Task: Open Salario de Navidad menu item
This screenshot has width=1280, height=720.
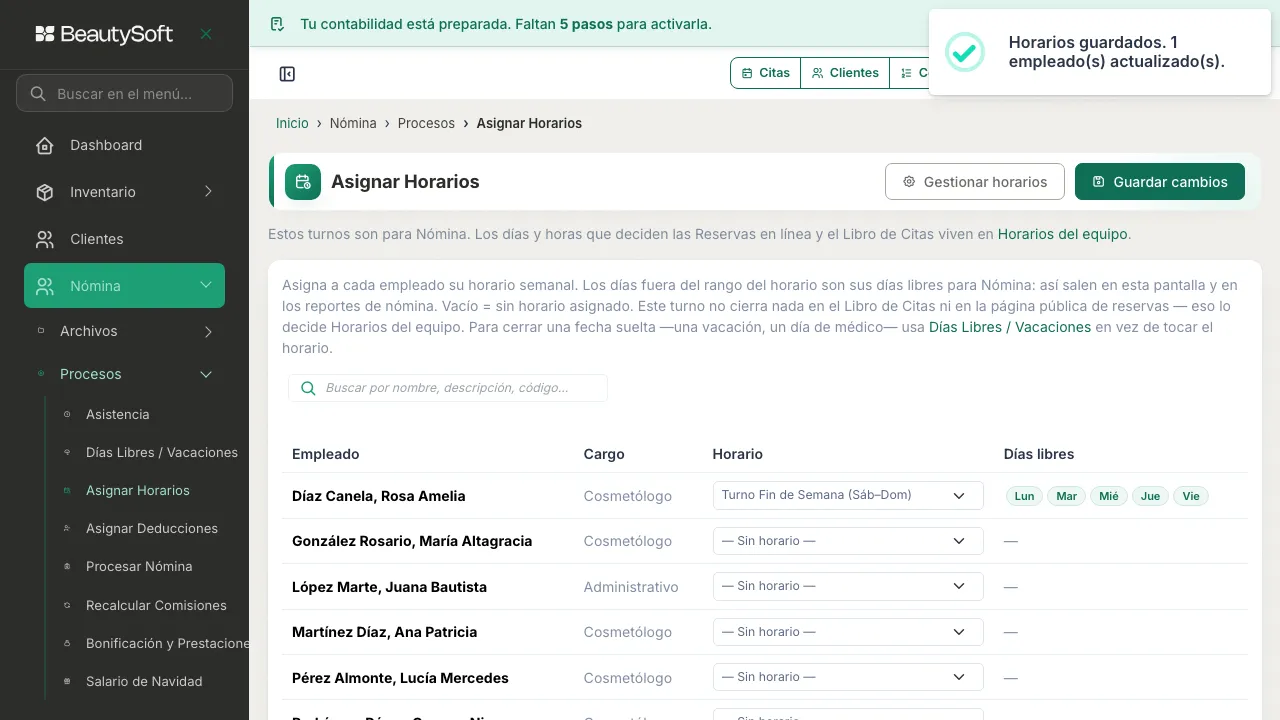Action: (x=144, y=681)
